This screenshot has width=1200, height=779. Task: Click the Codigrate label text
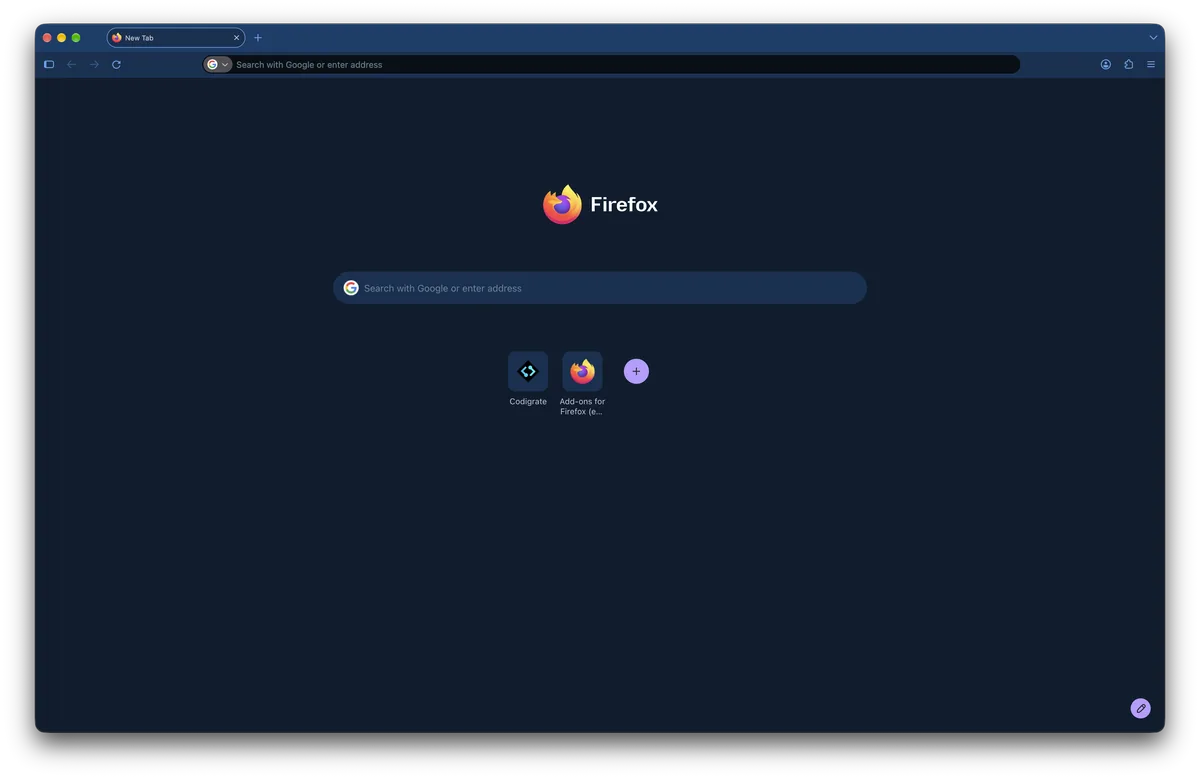coord(528,402)
